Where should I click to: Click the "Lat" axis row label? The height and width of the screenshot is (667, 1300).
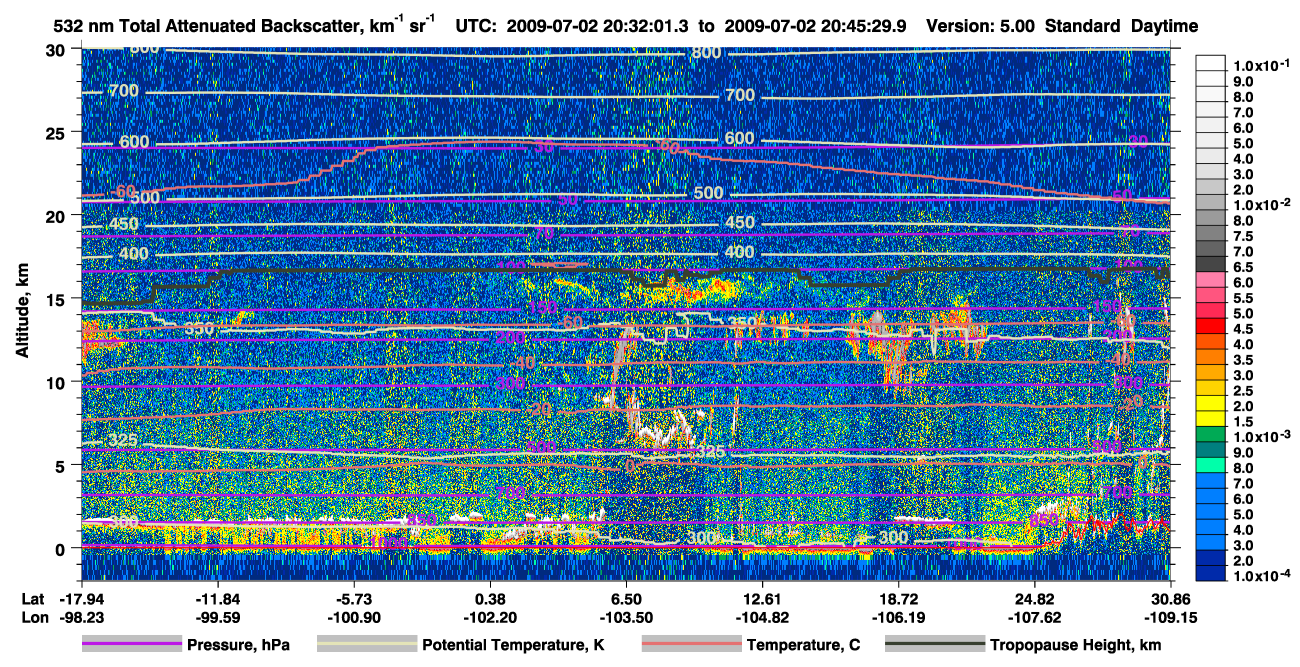coord(33,598)
